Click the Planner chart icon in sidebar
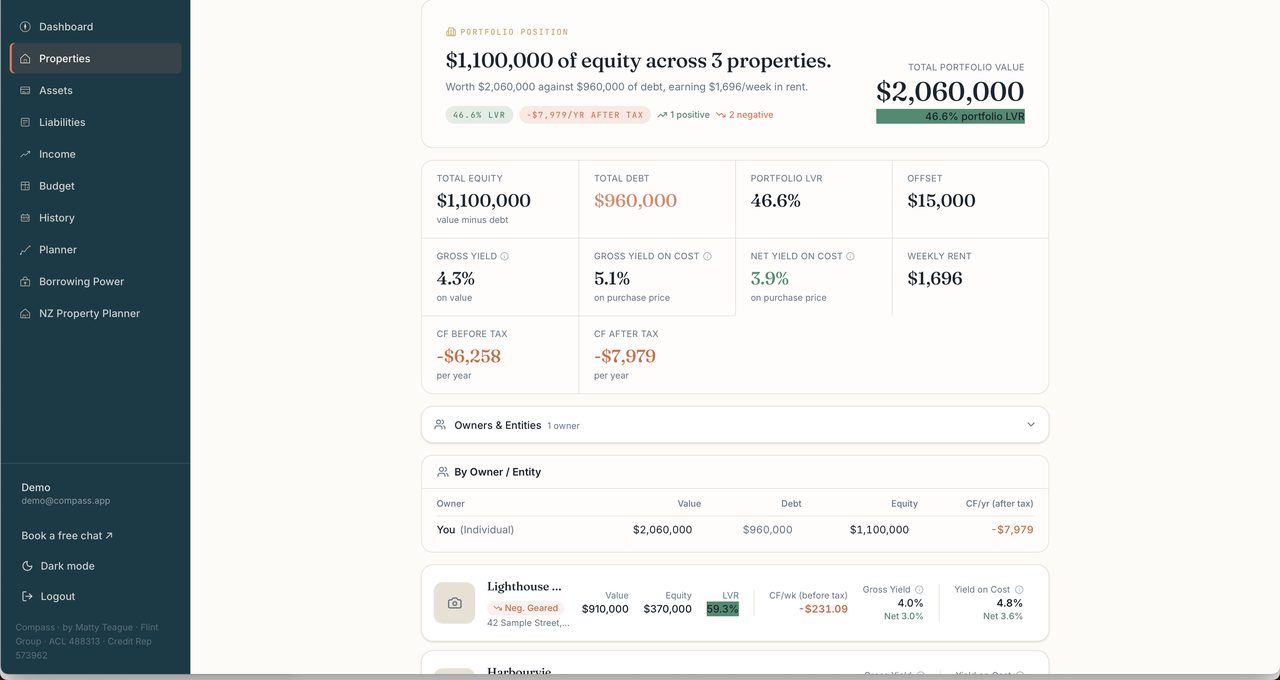The image size is (1280, 680). pyautogui.click(x=25, y=250)
